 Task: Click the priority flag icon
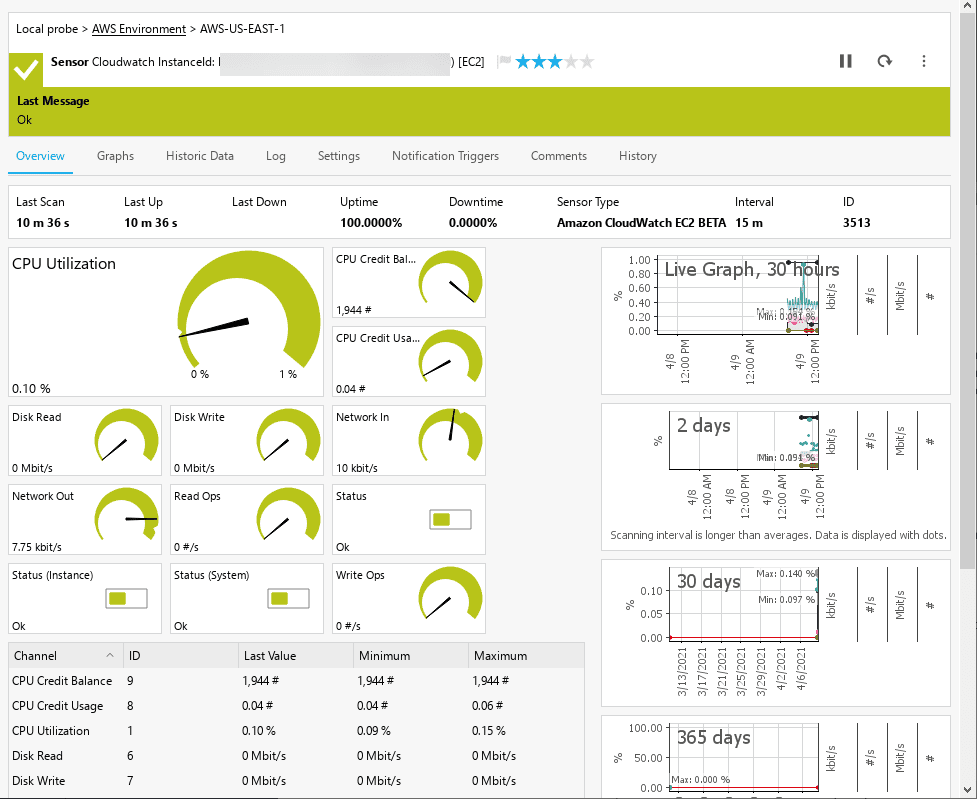coord(504,61)
